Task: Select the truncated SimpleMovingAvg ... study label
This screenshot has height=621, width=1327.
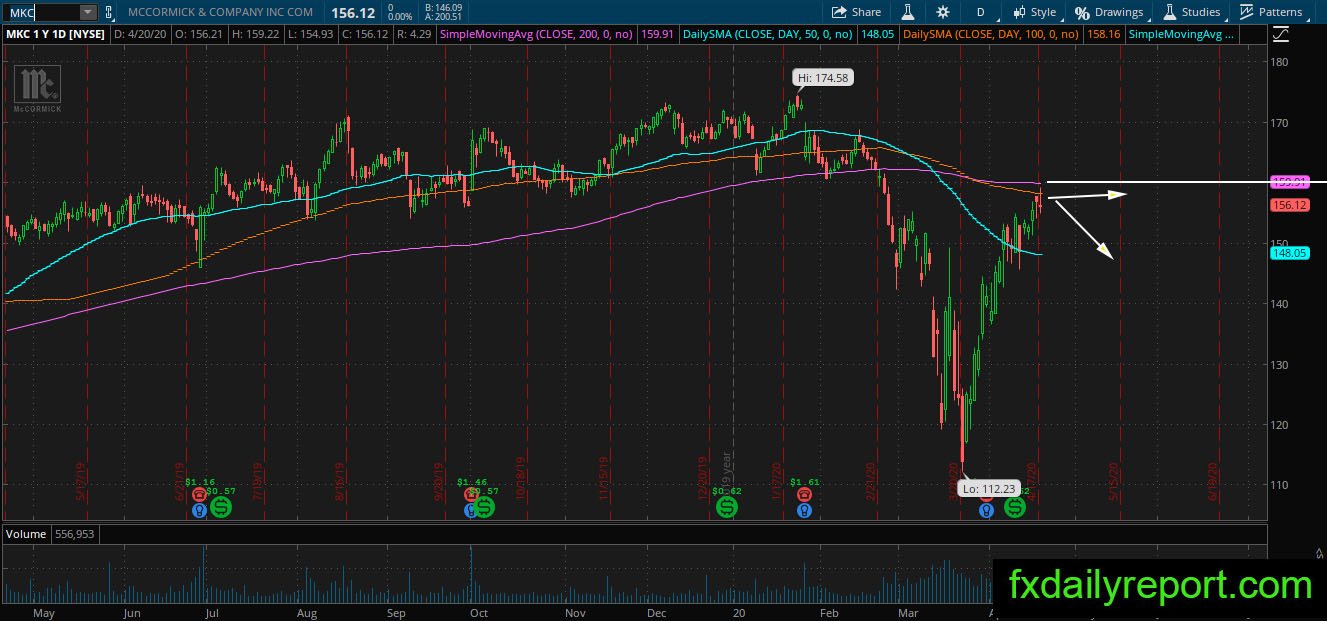Action: point(1182,34)
